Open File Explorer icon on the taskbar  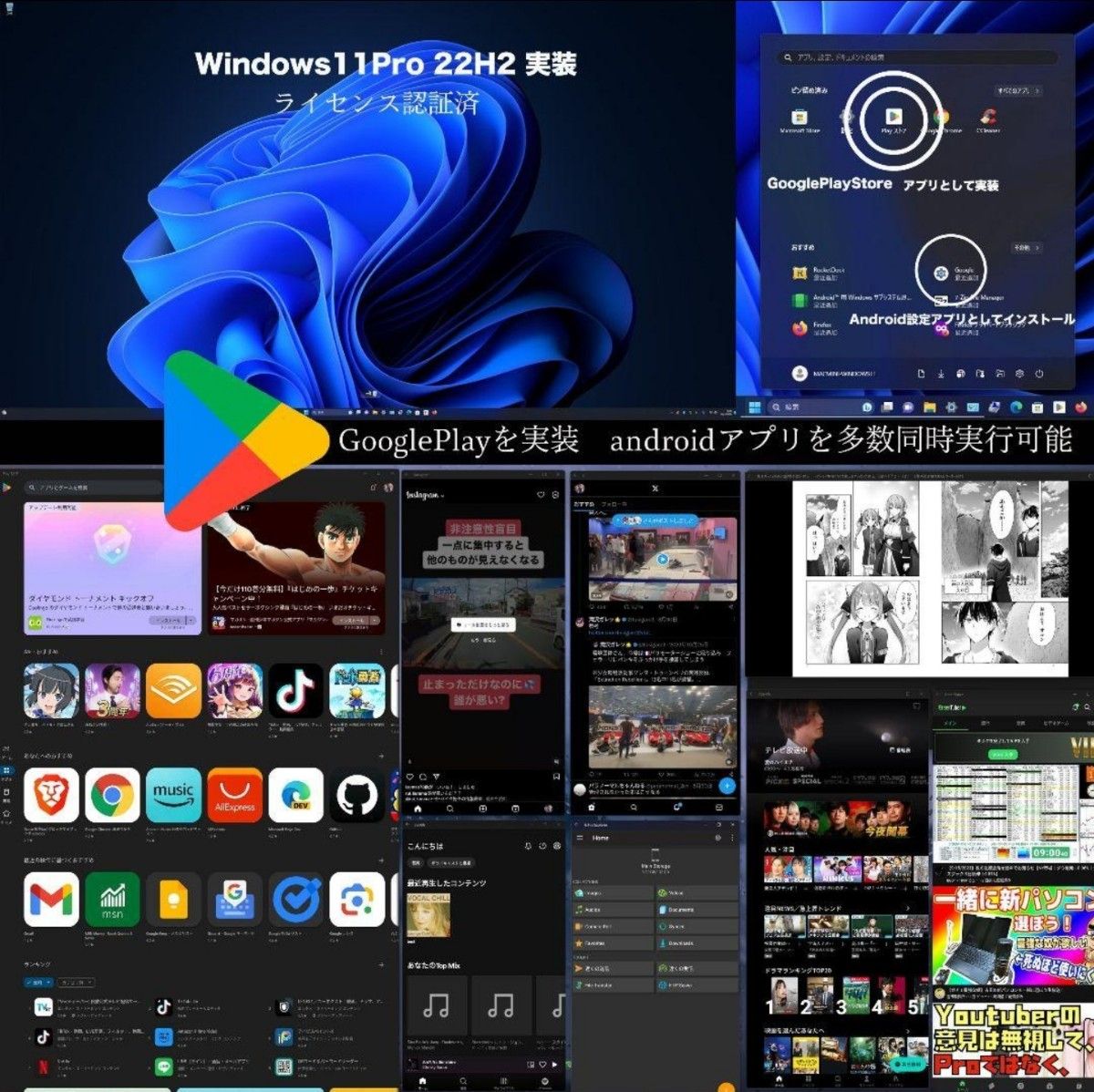click(929, 407)
